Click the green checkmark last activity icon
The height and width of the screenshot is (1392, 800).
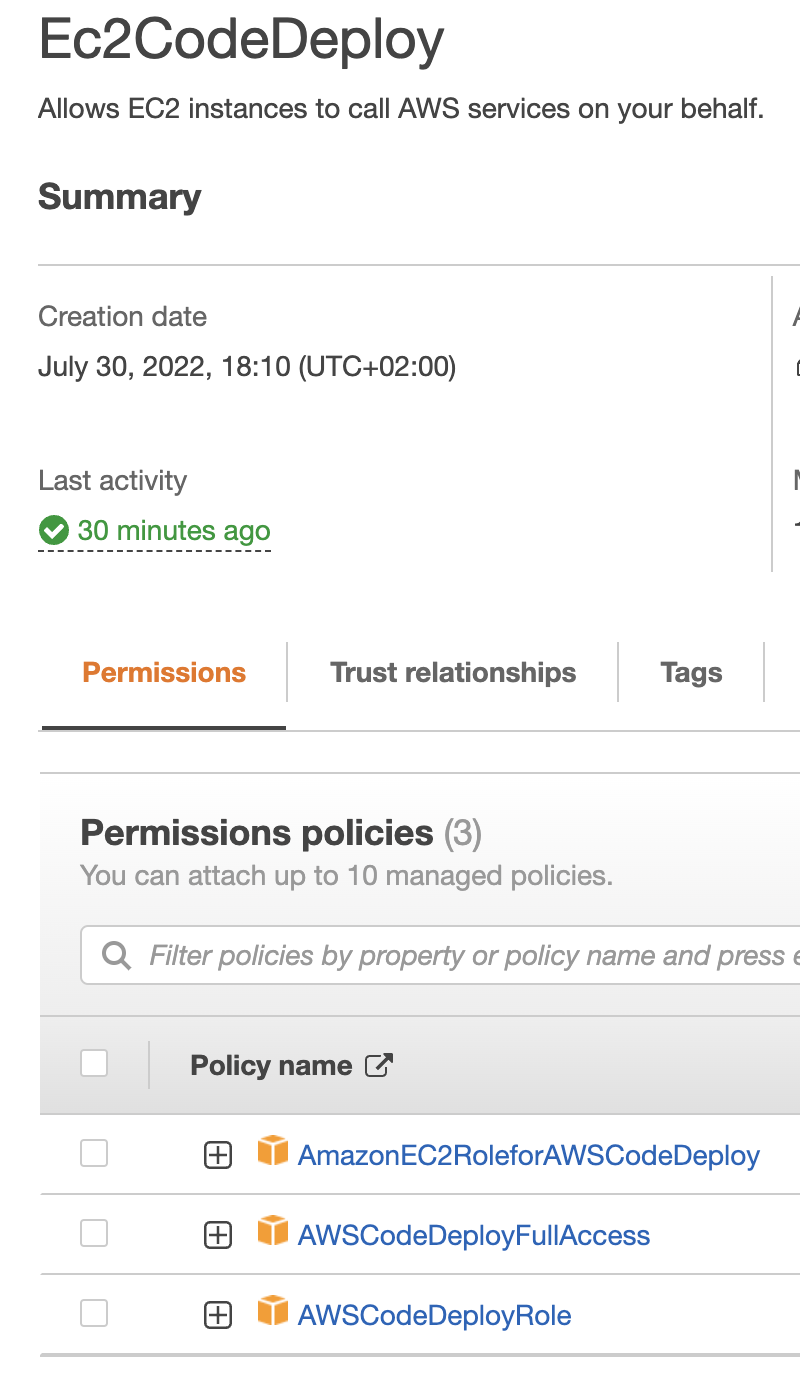coord(54,530)
